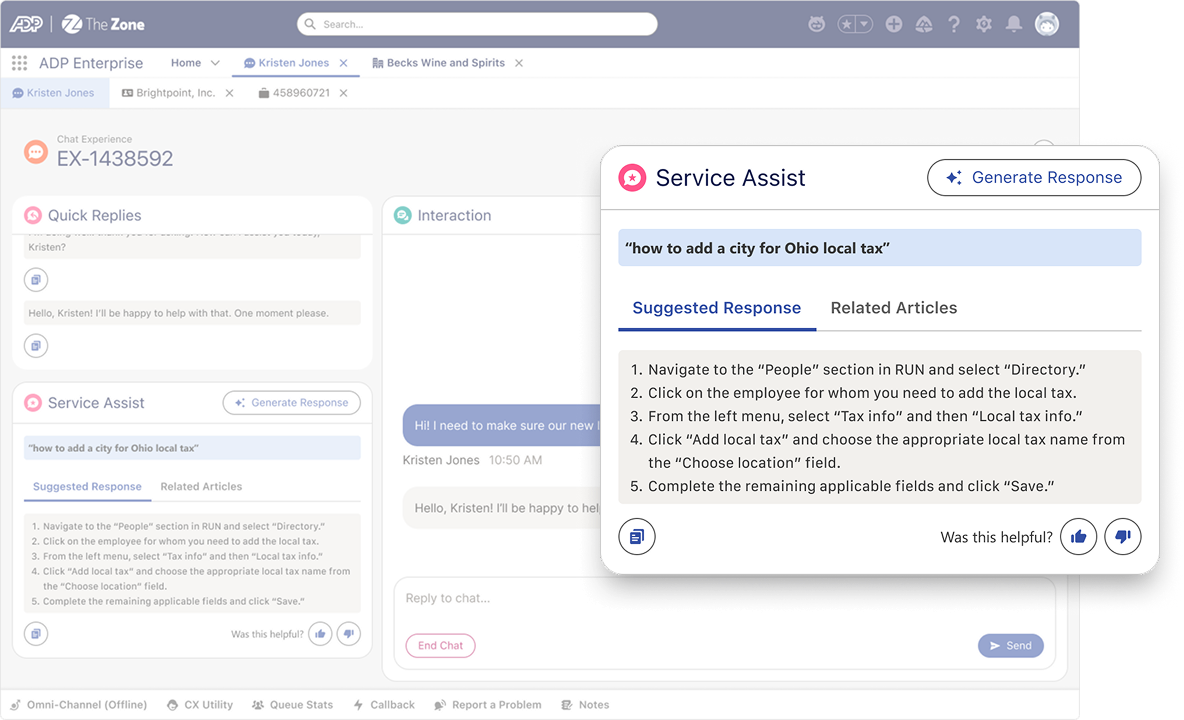Image resolution: width=1184 pixels, height=720 pixels.
Task: Open Omni-Channel (Offline) status panel
Action: point(79,705)
